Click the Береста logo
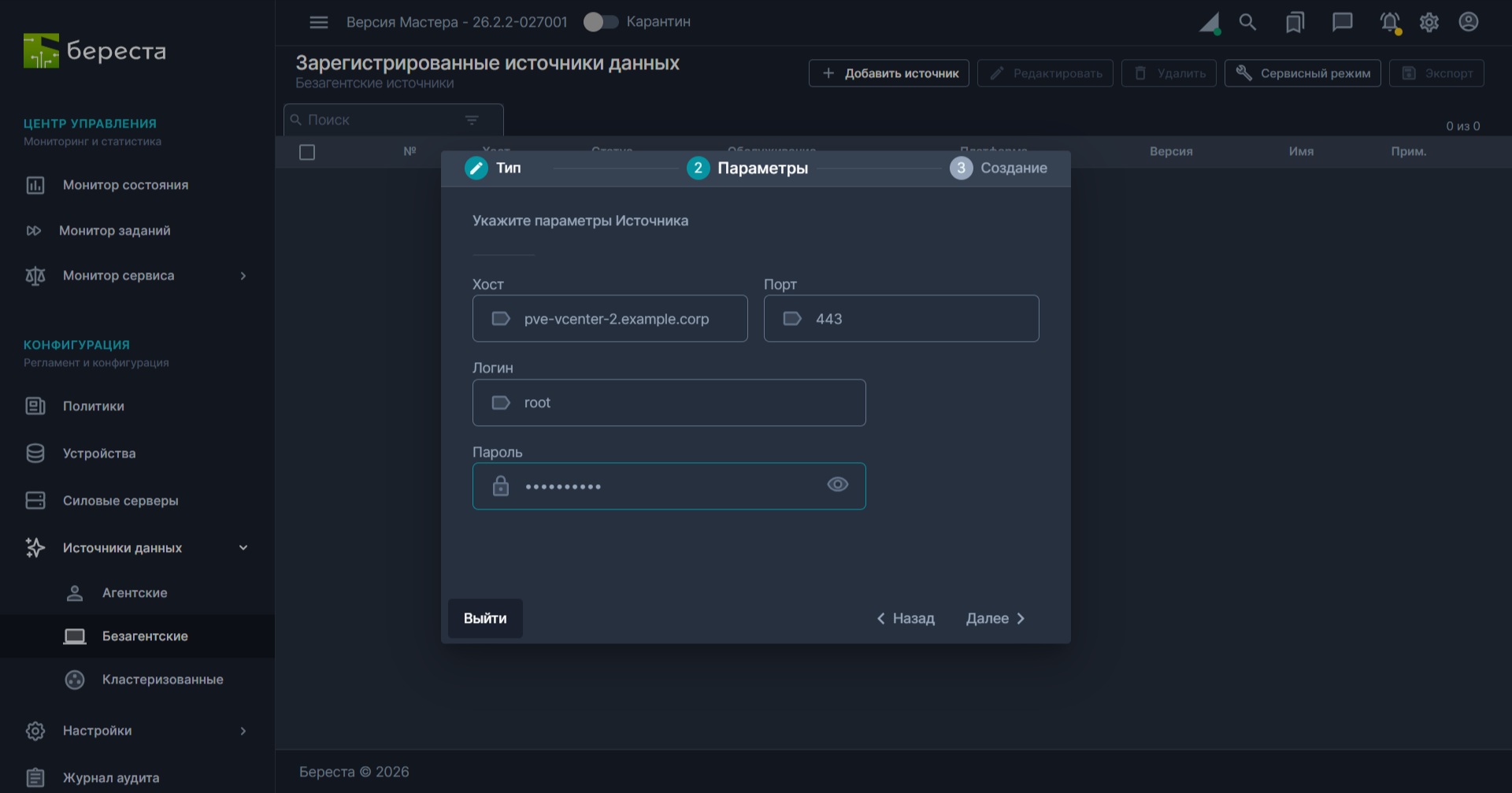Screen dimensions: 1512x793 click(x=94, y=51)
